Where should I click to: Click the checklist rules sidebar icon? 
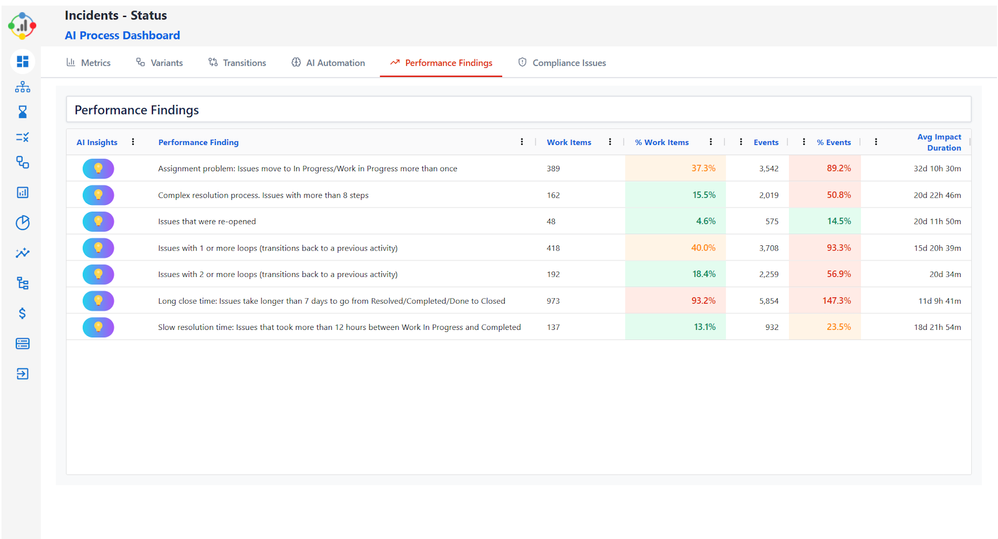22,137
